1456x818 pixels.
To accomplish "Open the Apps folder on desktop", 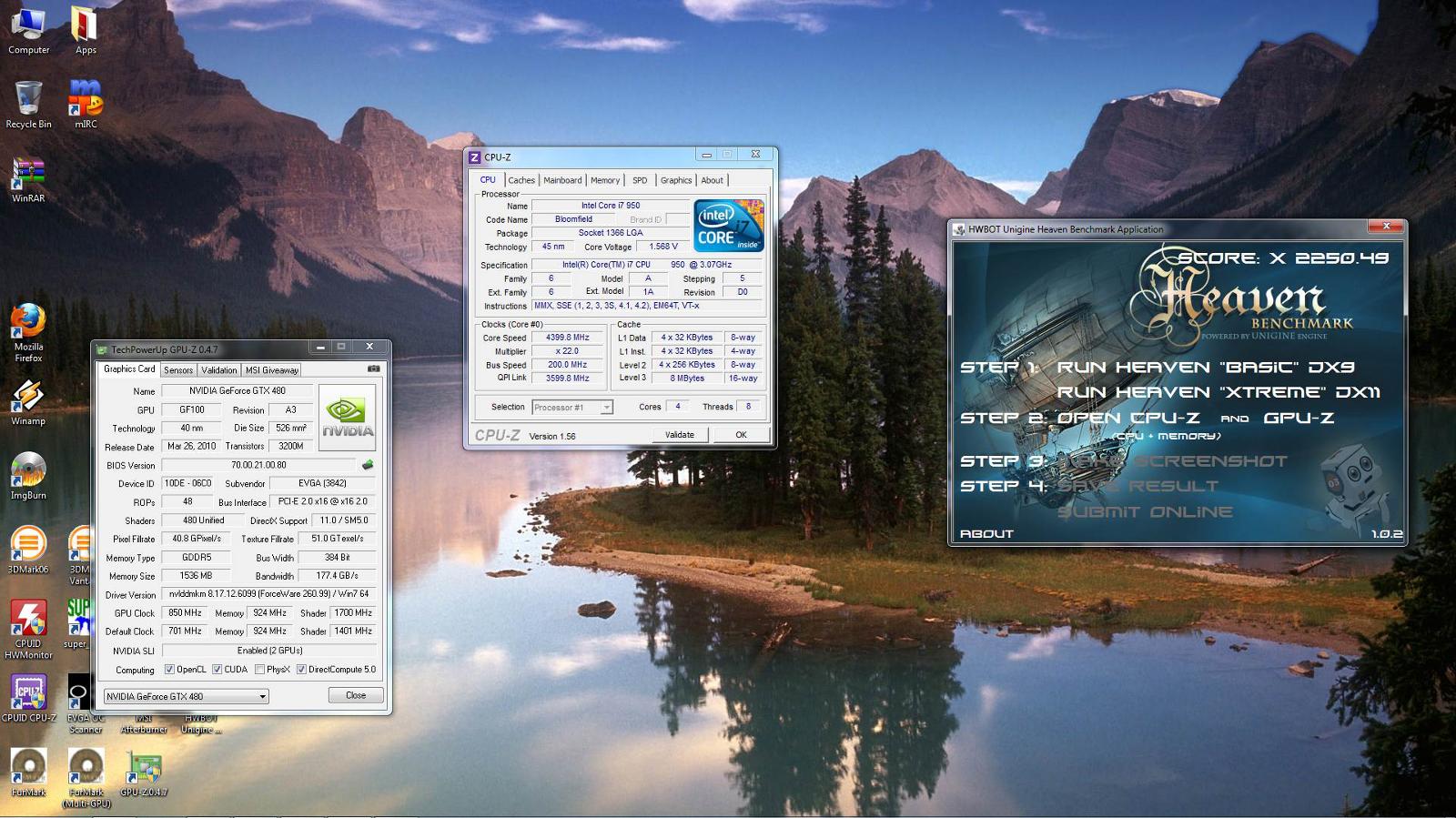I will [86, 30].
